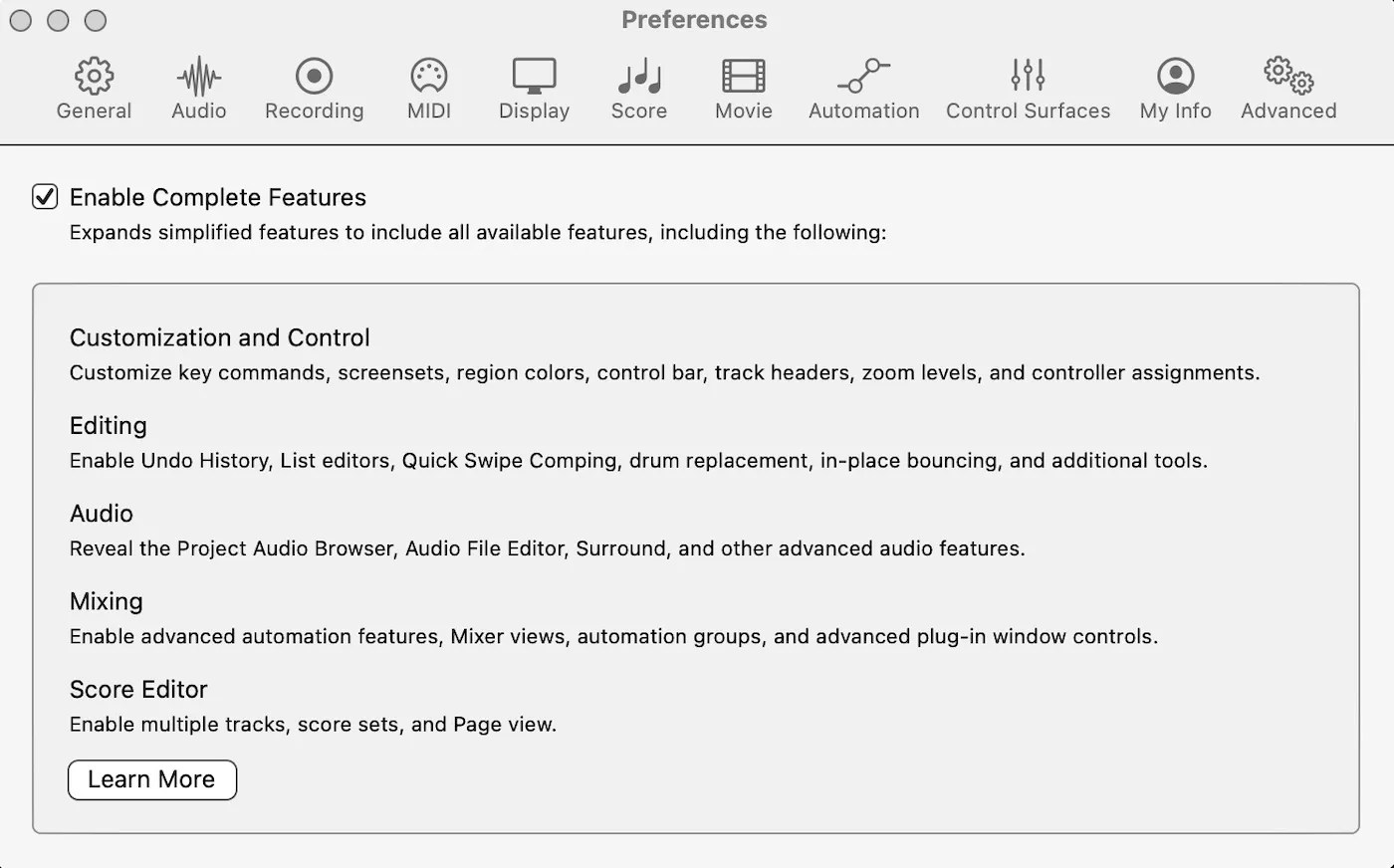Image resolution: width=1394 pixels, height=868 pixels.
Task: Click the Preferences window title
Action: [694, 19]
